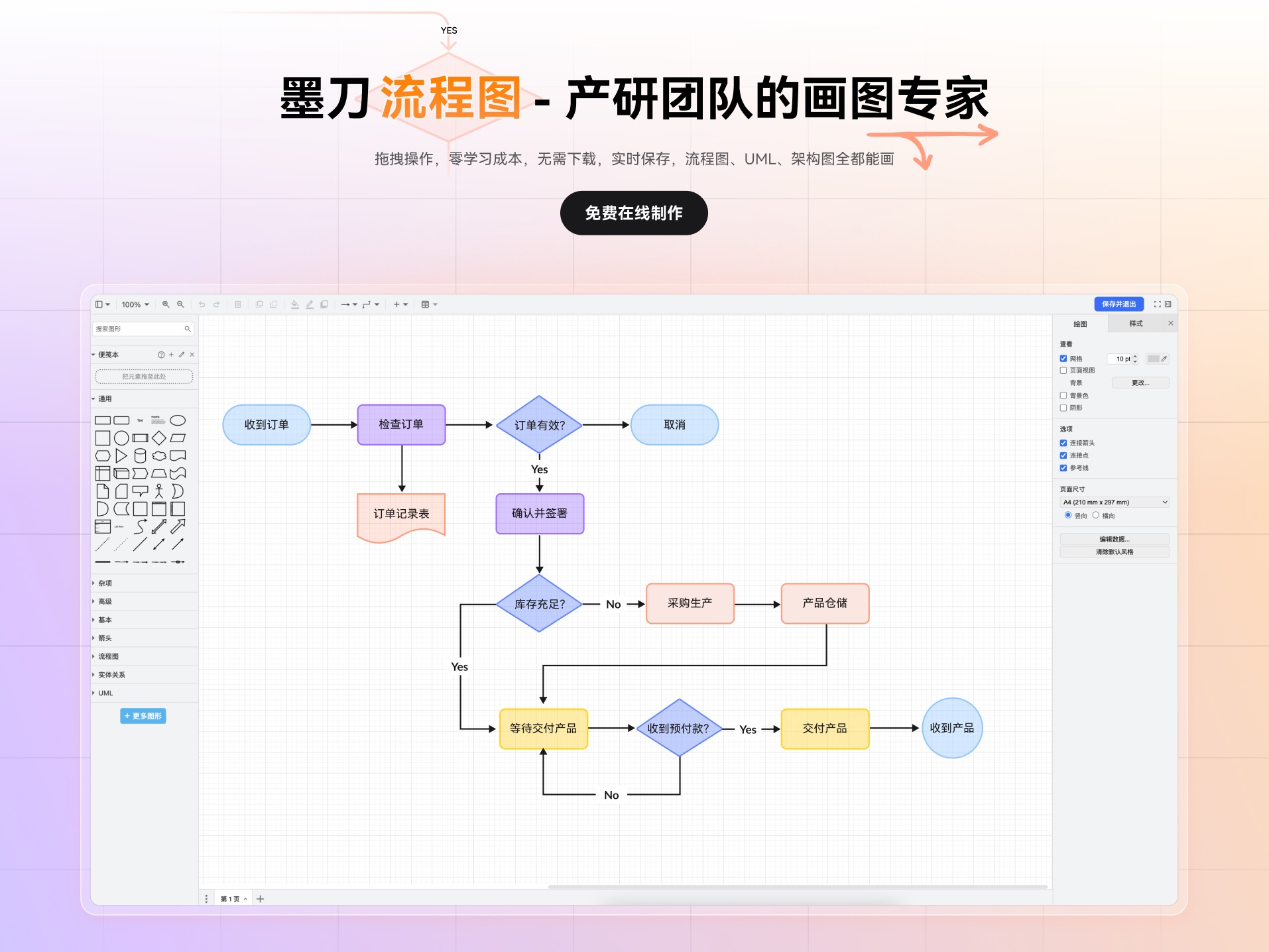This screenshot has height=952, width=1269.
Task: Click the send to back icon
Action: point(274,304)
